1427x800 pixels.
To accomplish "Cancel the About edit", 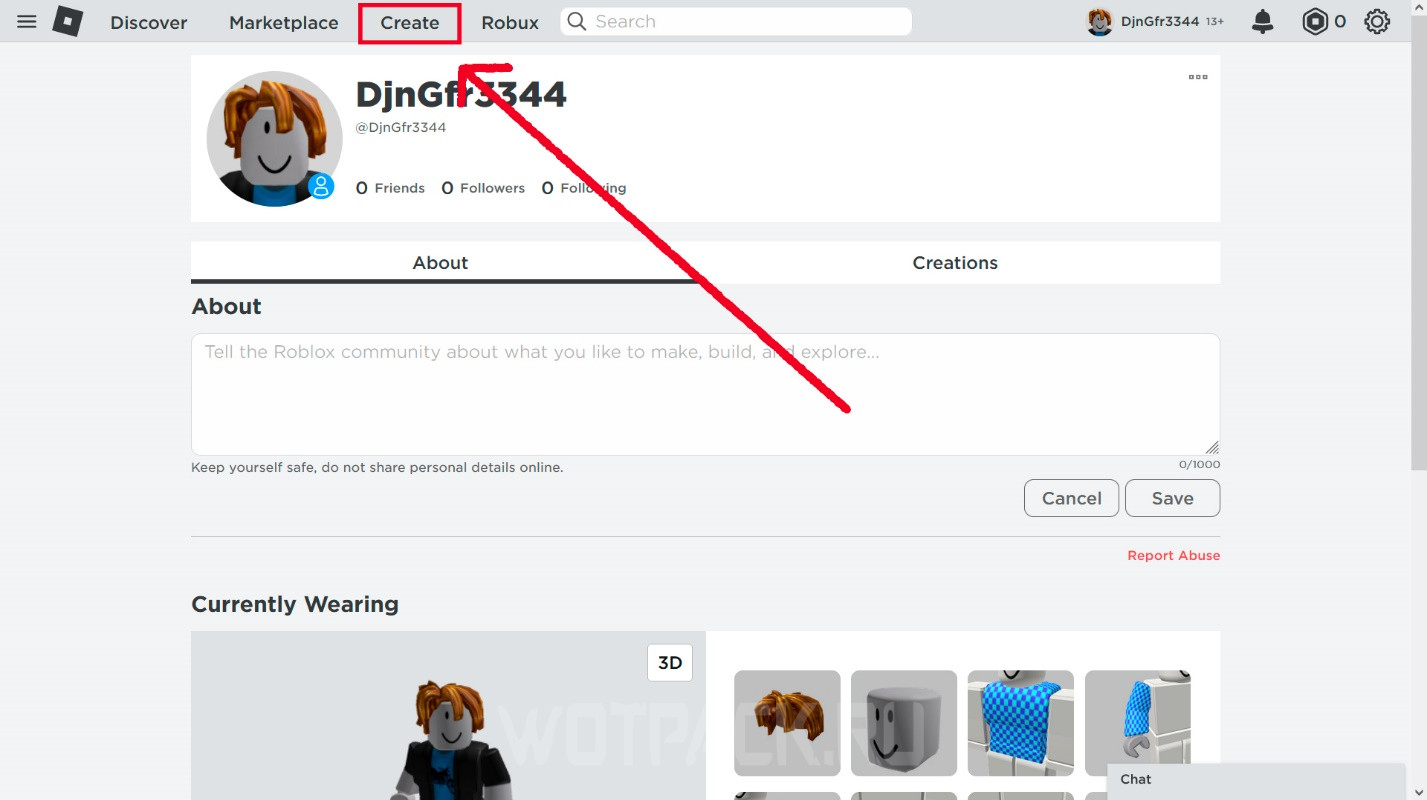I will click(x=1071, y=498).
